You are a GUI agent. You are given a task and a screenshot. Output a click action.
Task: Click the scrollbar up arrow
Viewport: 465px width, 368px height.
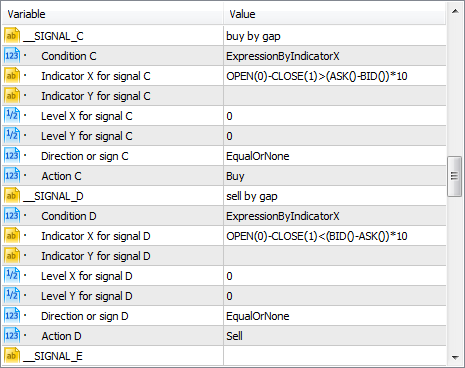coord(455,12)
